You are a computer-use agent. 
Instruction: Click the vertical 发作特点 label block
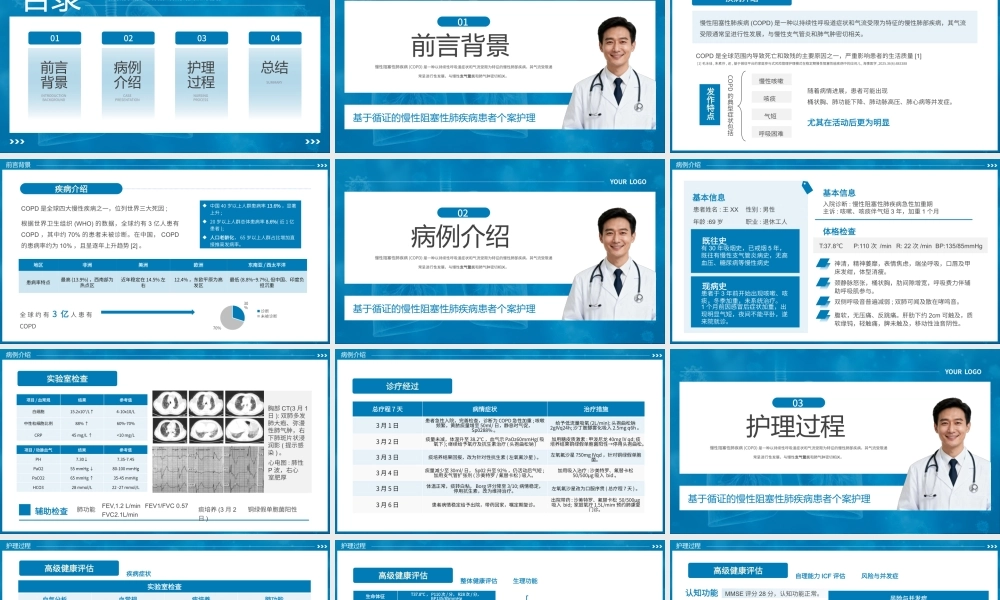[x=710, y=105]
